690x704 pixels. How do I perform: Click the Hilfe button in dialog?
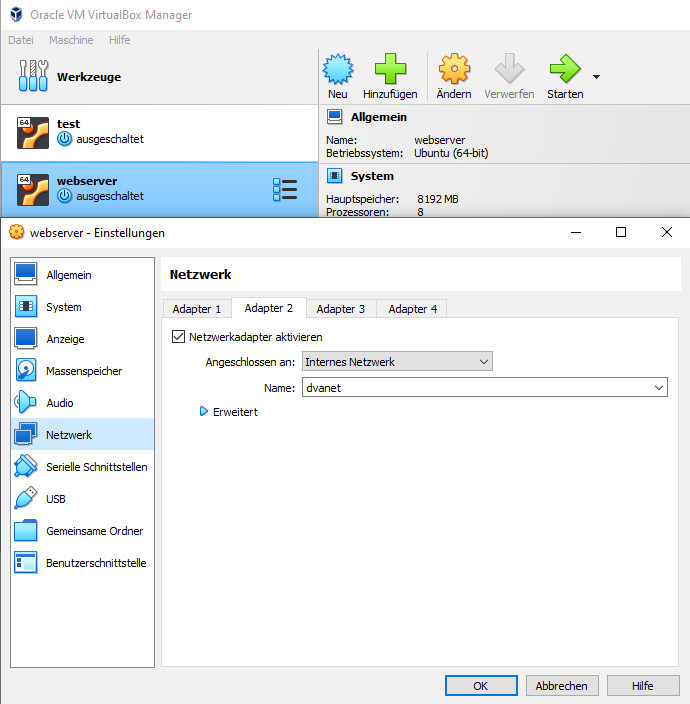(643, 686)
